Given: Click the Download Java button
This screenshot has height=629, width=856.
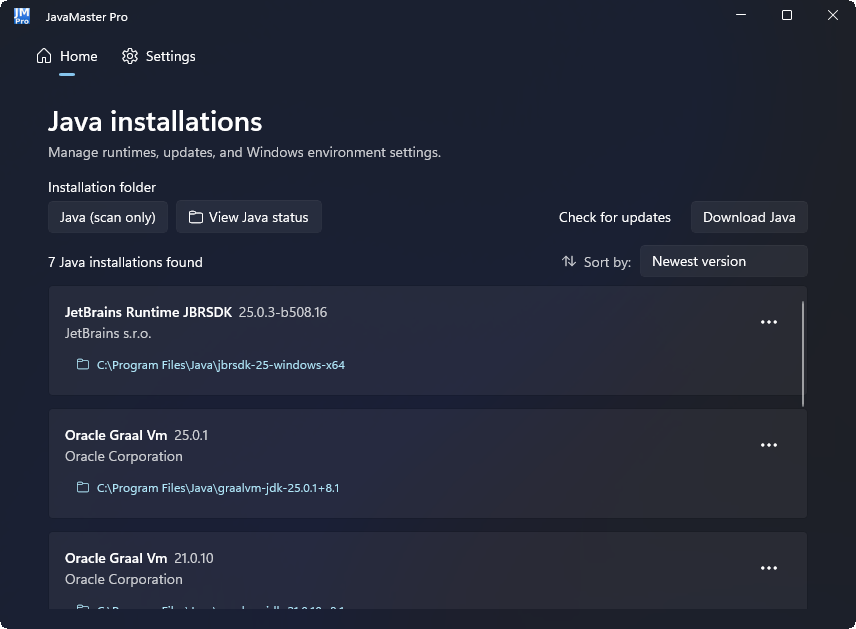Looking at the screenshot, I should (x=749, y=217).
